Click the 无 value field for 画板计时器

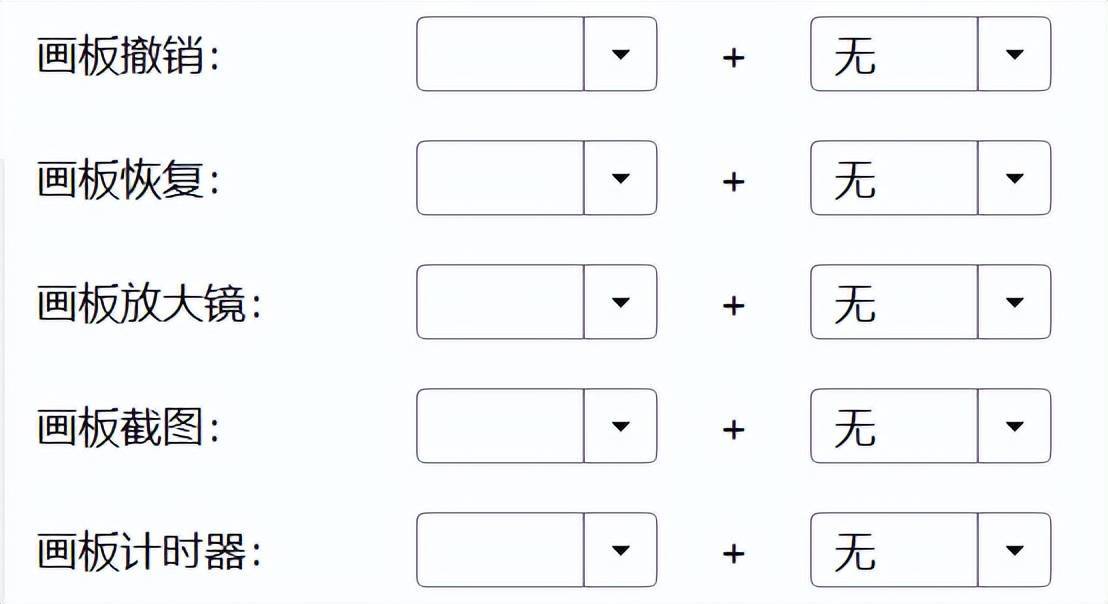tap(894, 550)
